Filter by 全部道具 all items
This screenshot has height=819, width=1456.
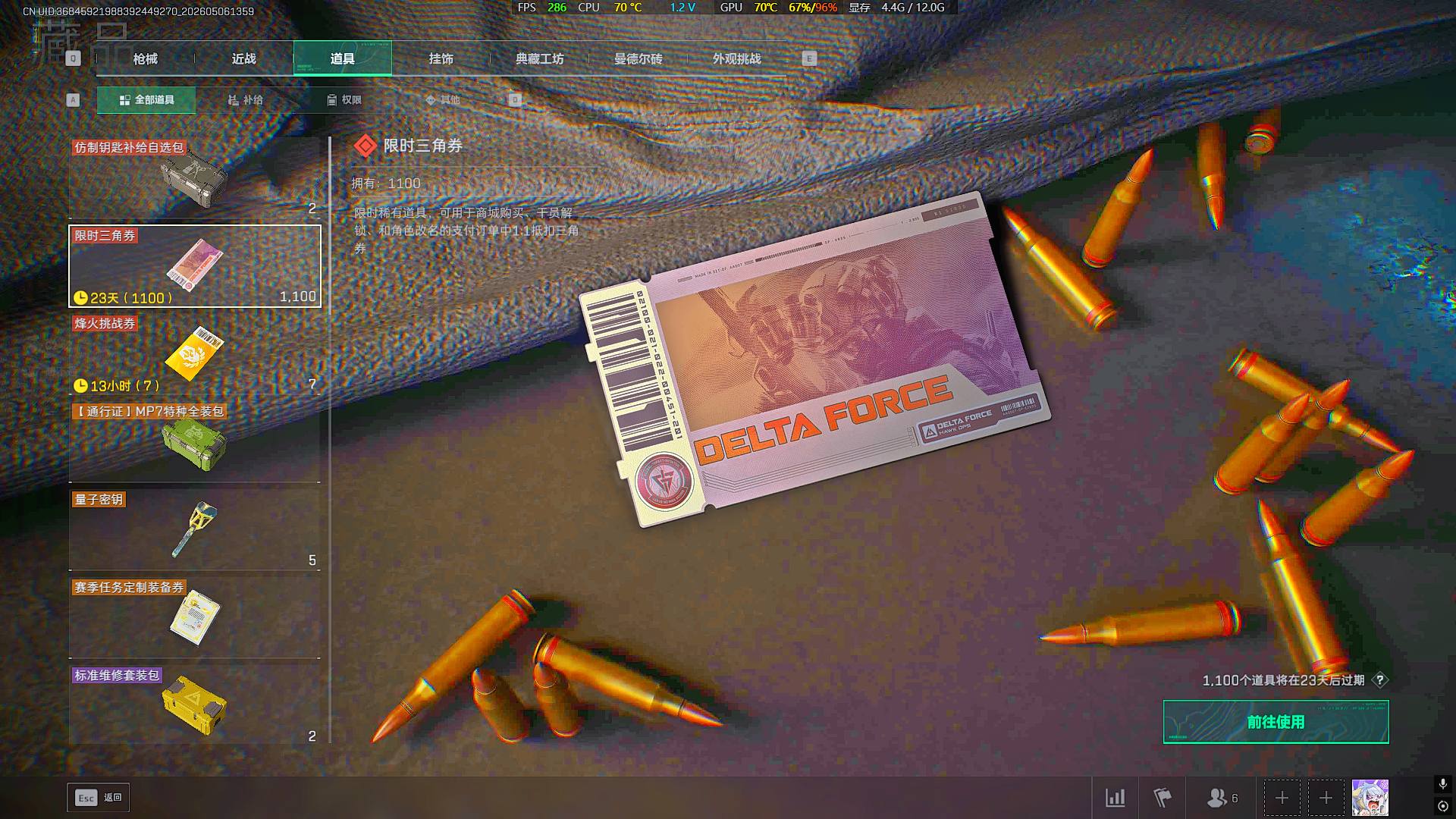coord(146,100)
